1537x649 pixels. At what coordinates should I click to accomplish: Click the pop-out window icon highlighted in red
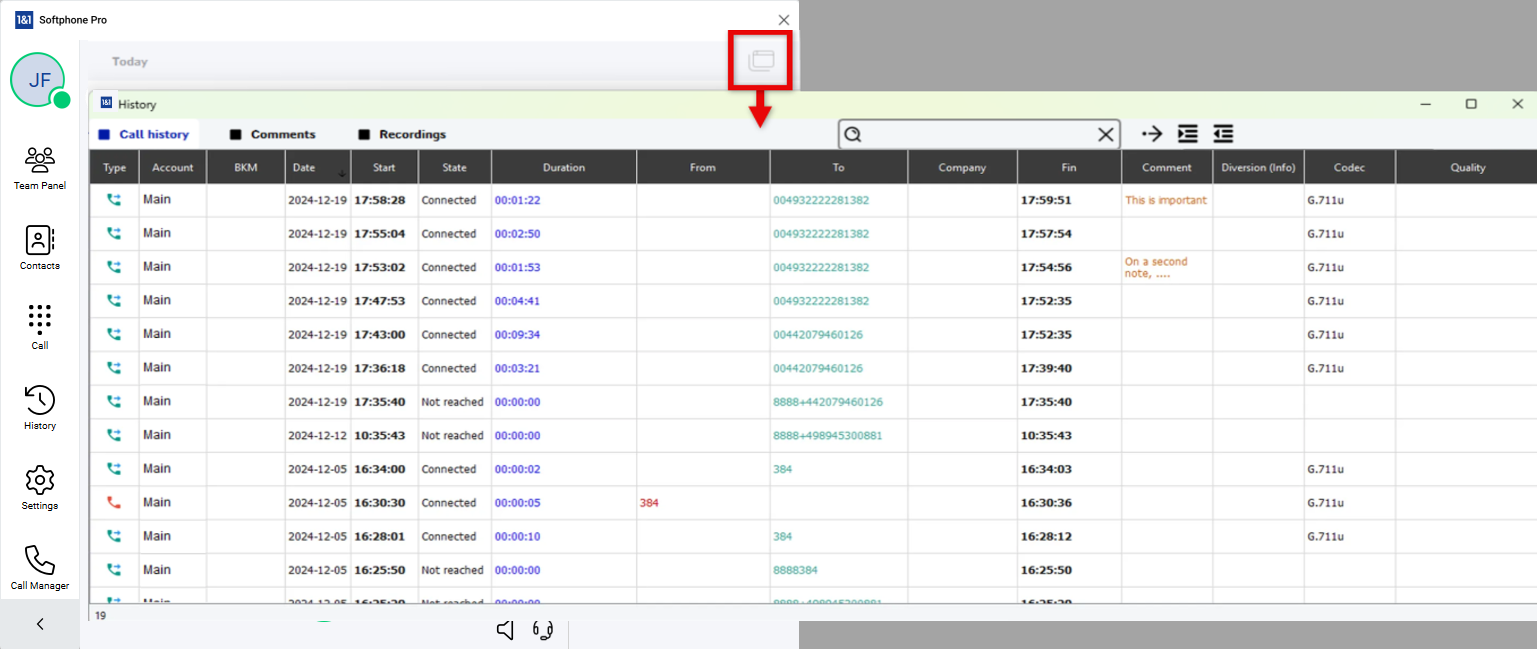[761, 60]
